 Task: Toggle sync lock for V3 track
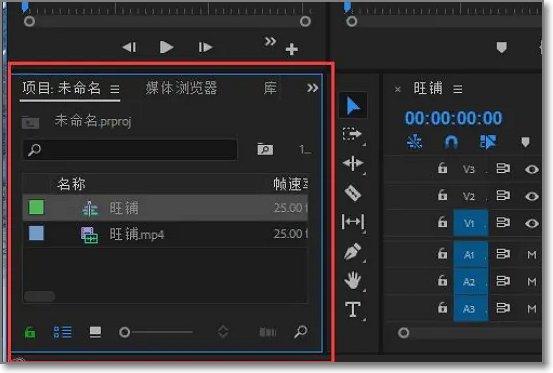(x=503, y=168)
